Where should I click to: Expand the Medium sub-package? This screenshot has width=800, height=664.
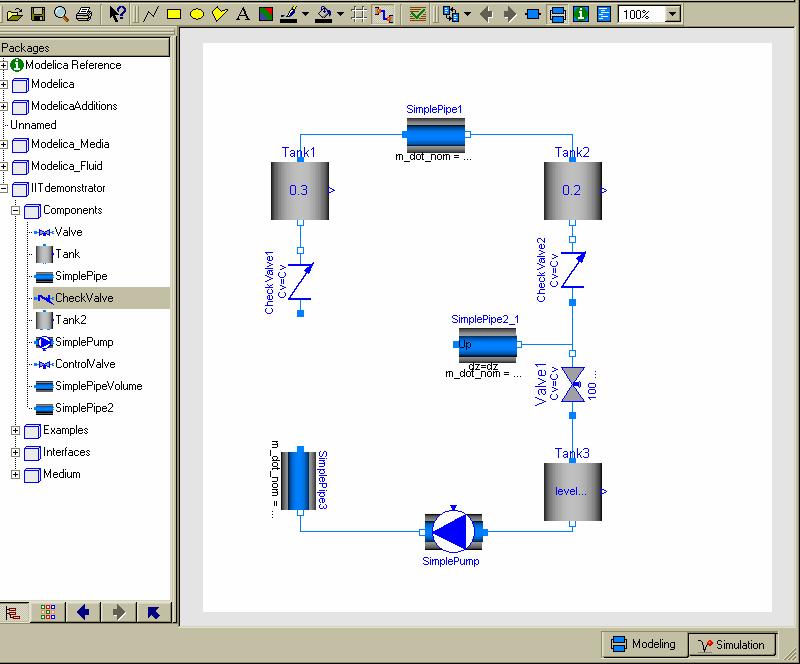click(15, 474)
